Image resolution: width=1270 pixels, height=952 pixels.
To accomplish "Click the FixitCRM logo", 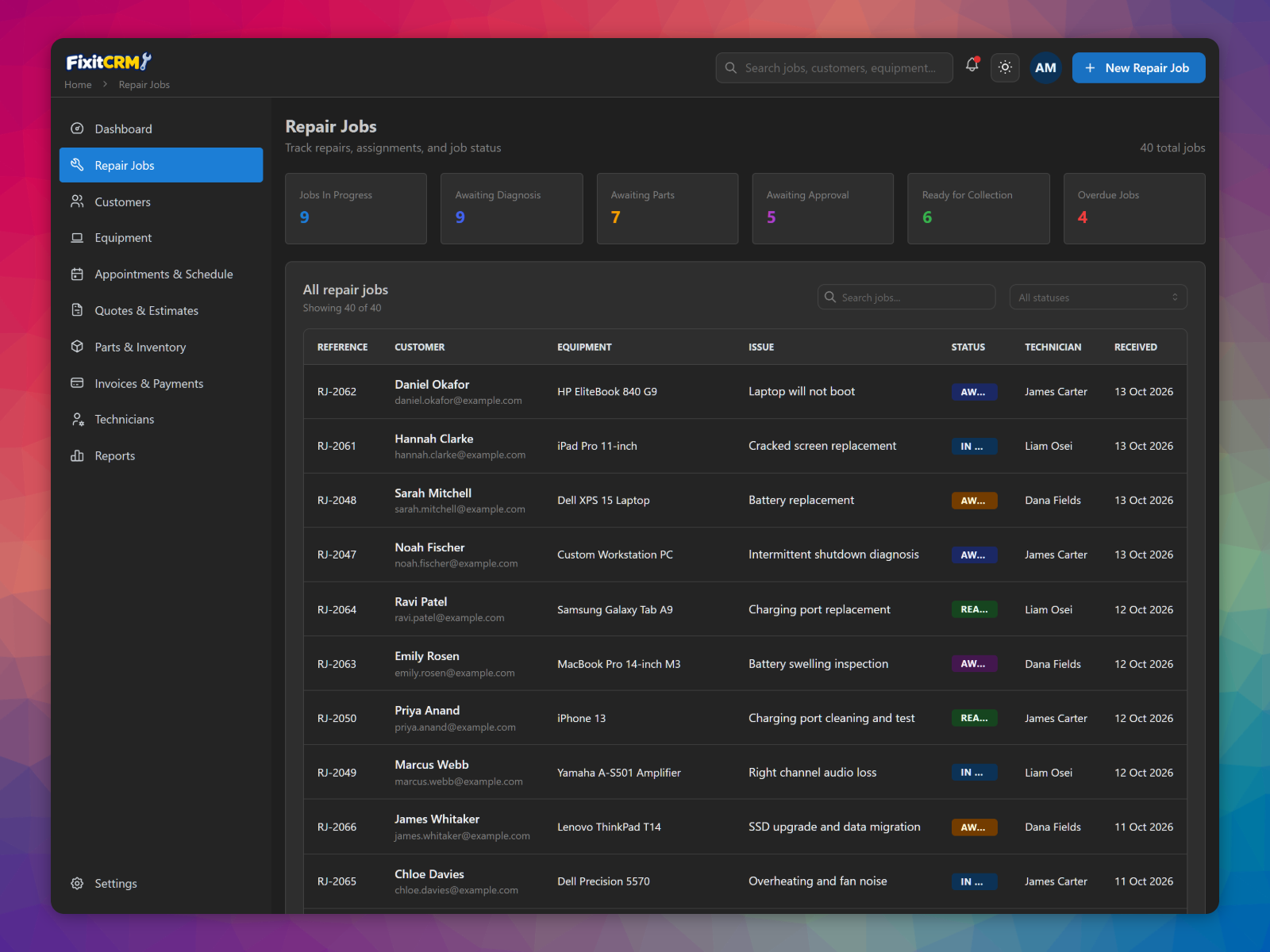I will (109, 62).
